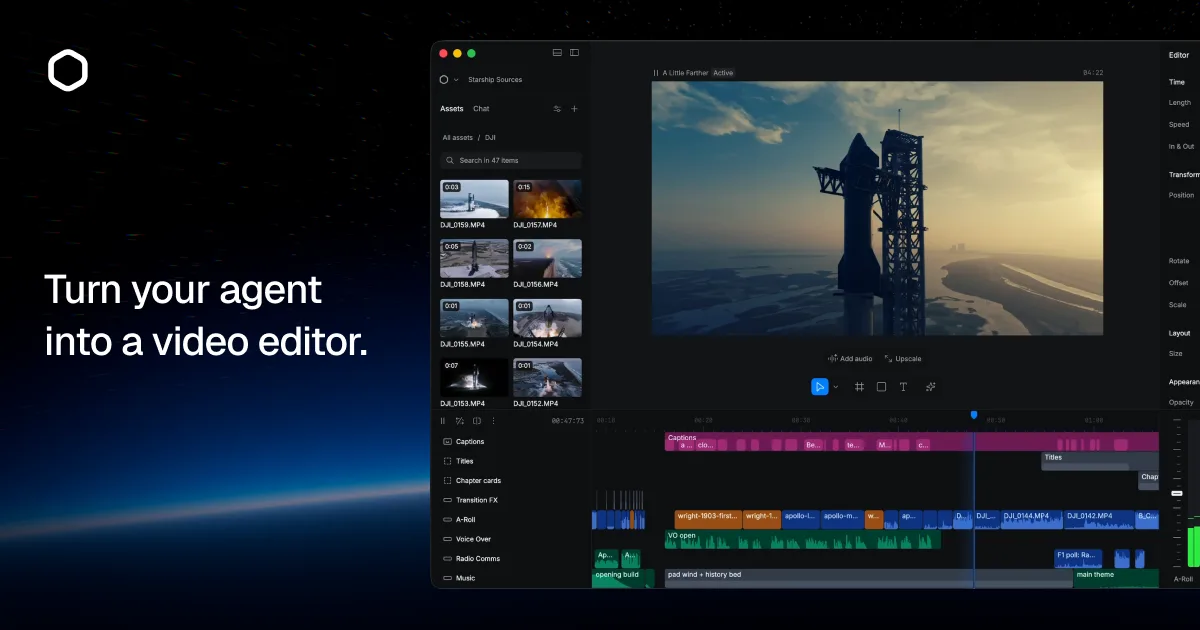Click the 04:22 preview duration
Screen dimensions: 1200x630
pos(1093,73)
